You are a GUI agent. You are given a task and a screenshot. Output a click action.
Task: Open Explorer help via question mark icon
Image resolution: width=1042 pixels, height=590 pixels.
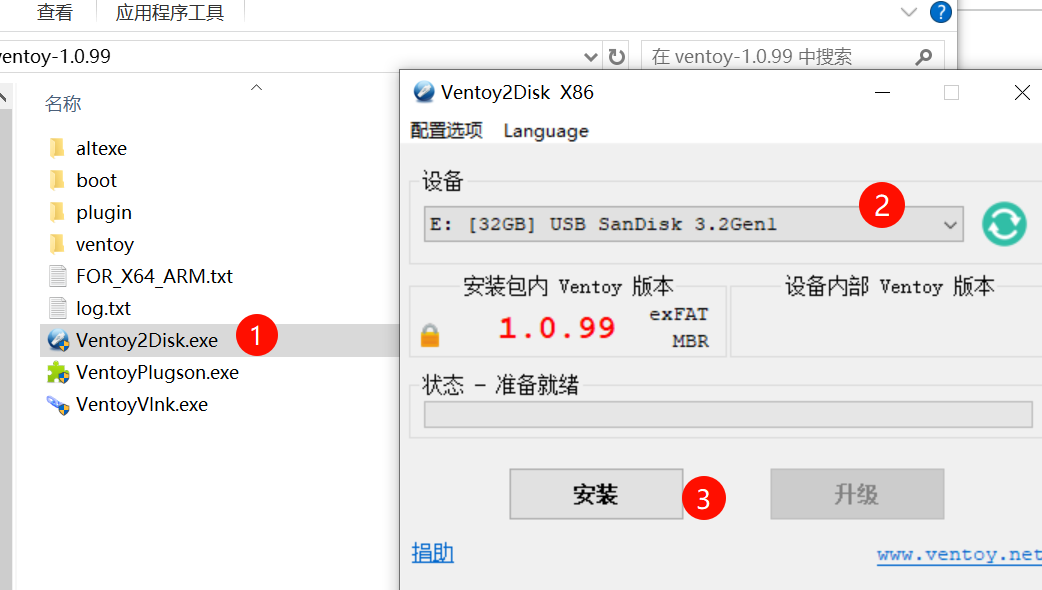coord(940,12)
